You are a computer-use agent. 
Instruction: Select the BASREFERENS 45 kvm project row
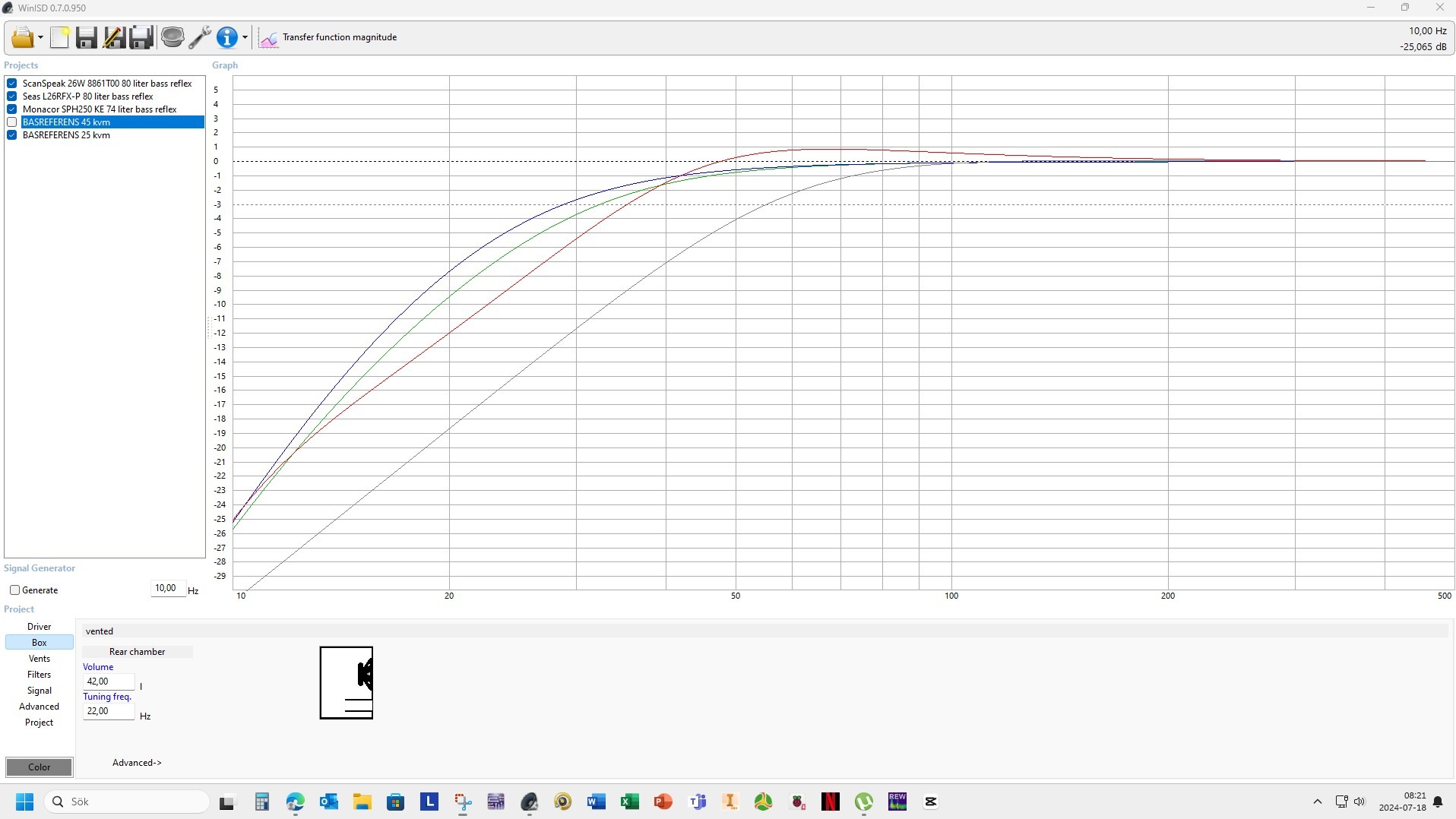(x=112, y=122)
